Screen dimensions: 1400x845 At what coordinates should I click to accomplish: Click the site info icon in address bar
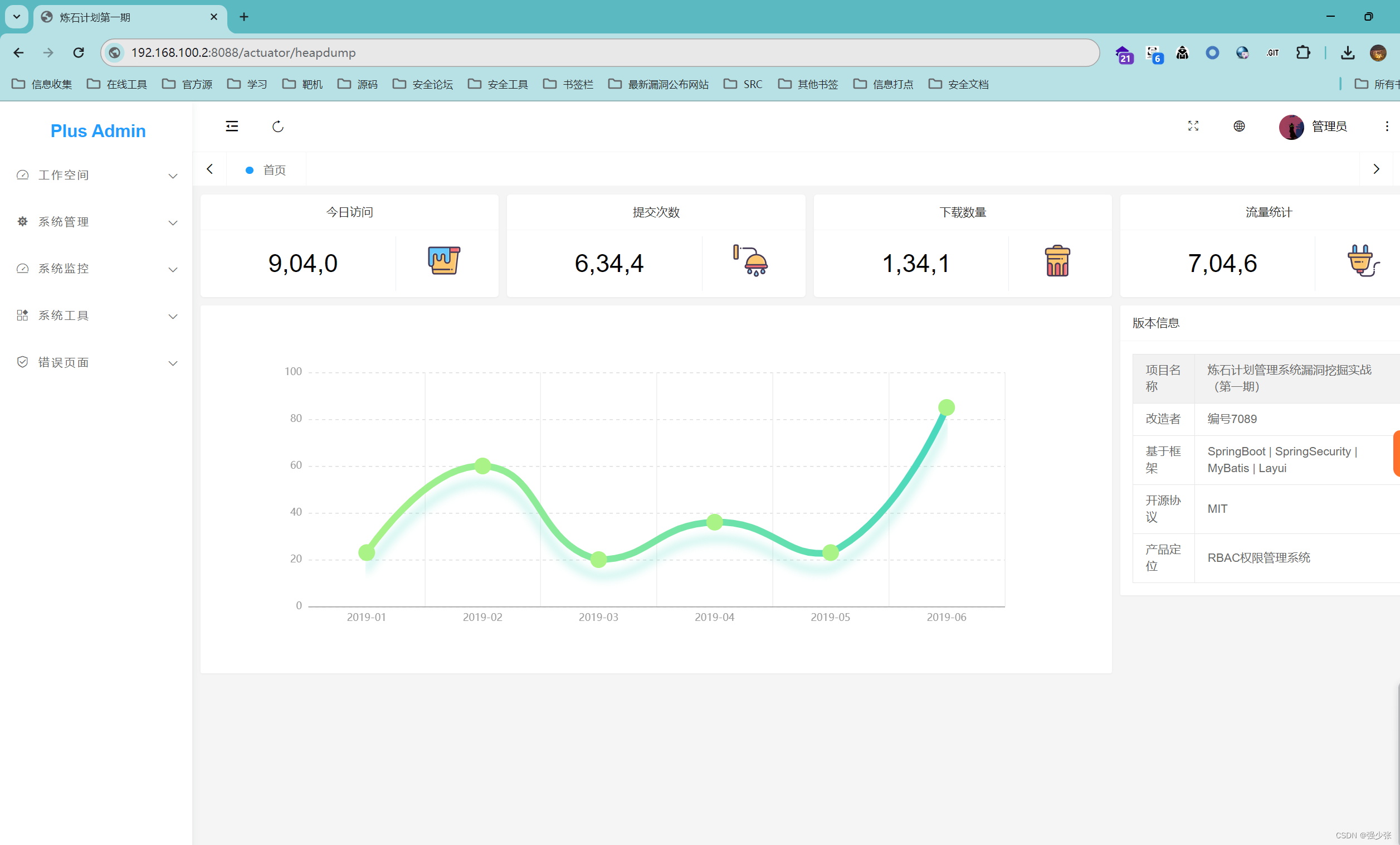point(115,53)
